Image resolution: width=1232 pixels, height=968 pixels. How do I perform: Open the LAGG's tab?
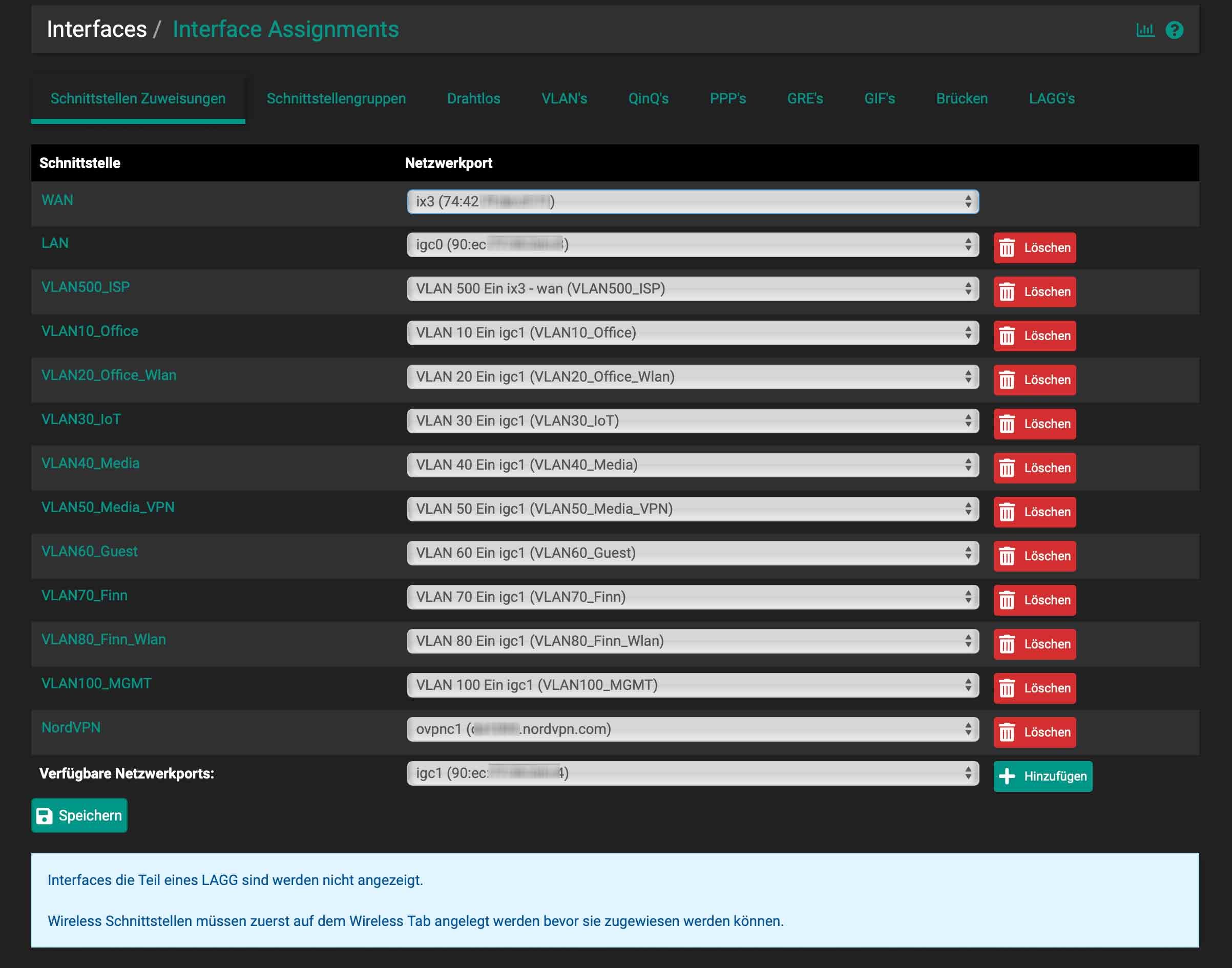(x=1052, y=98)
